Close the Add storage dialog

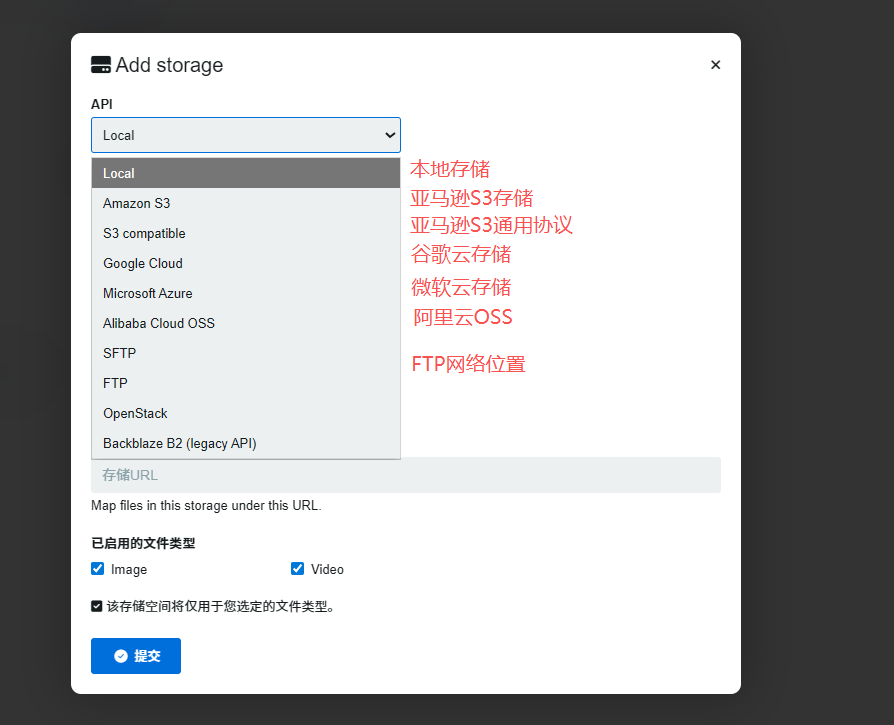(x=716, y=65)
